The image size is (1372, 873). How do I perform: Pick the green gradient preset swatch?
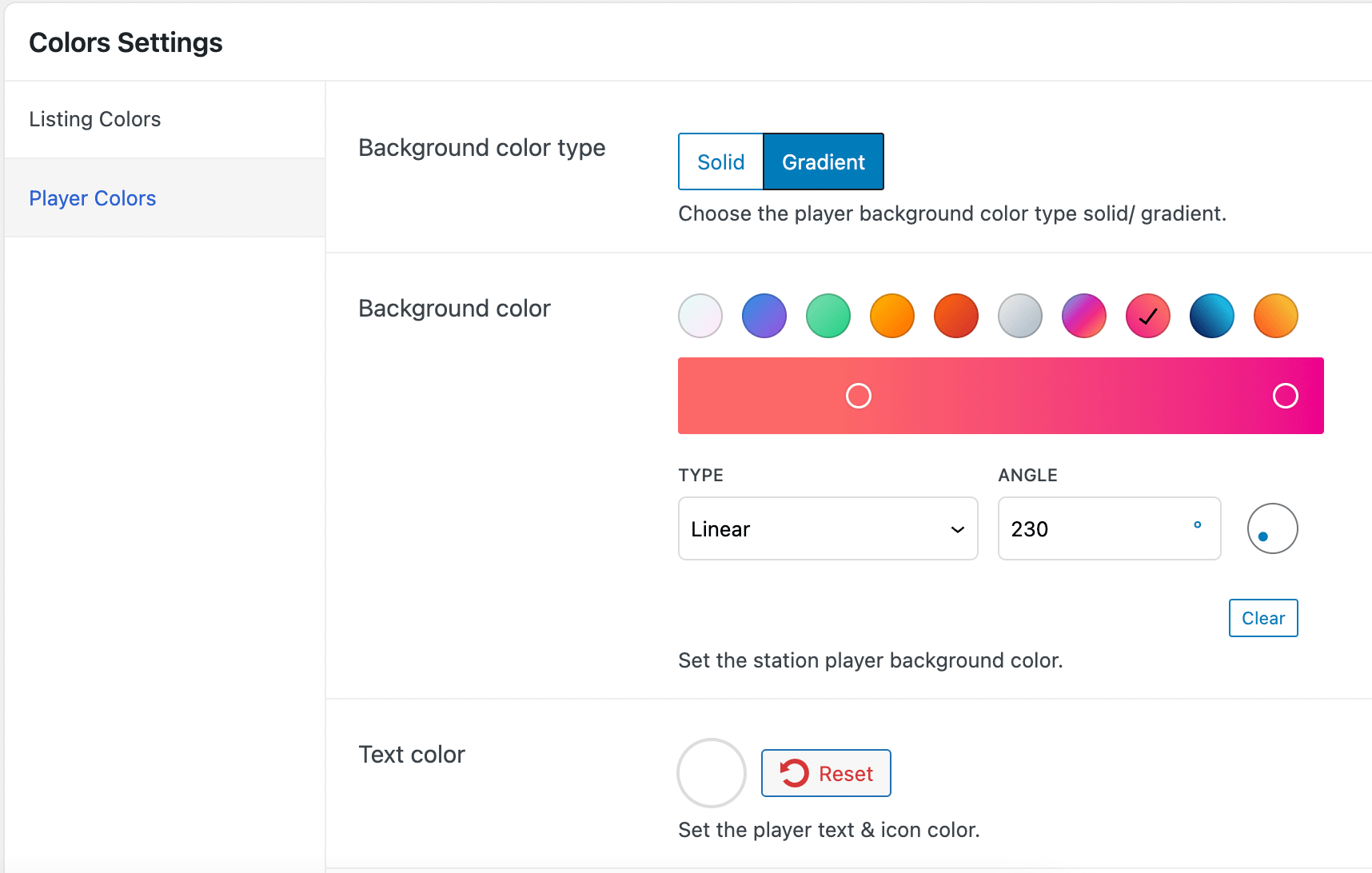pos(828,316)
